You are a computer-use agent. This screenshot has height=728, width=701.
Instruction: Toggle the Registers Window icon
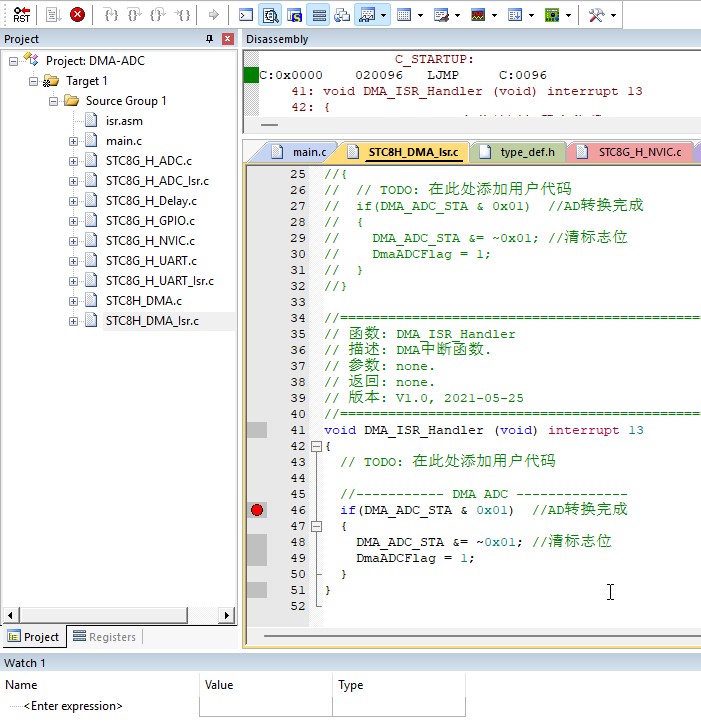[318, 15]
